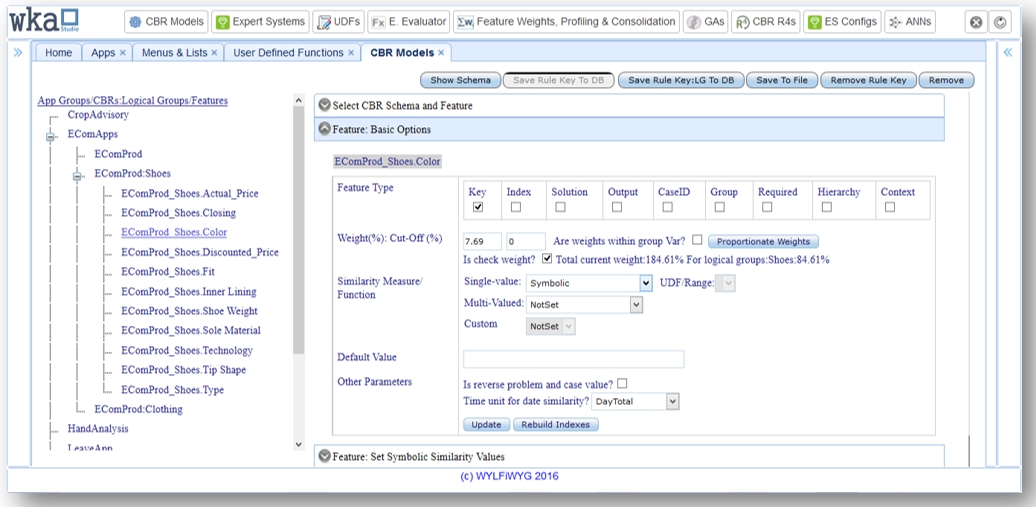
Task: Open the Single-value Symbolic dropdown
Action: point(589,283)
